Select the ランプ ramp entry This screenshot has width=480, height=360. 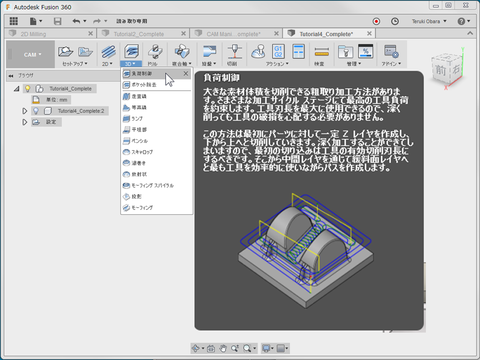pos(156,118)
